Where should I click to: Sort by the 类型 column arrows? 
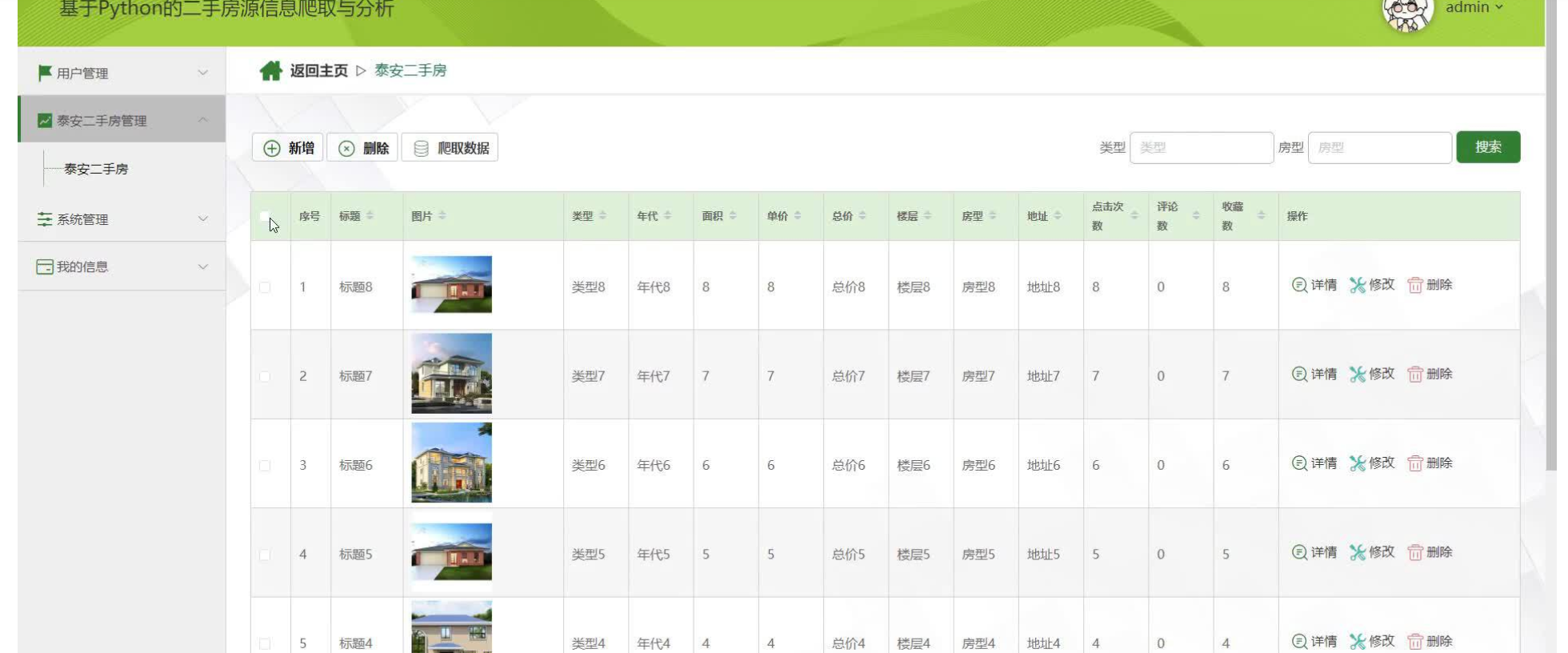602,216
